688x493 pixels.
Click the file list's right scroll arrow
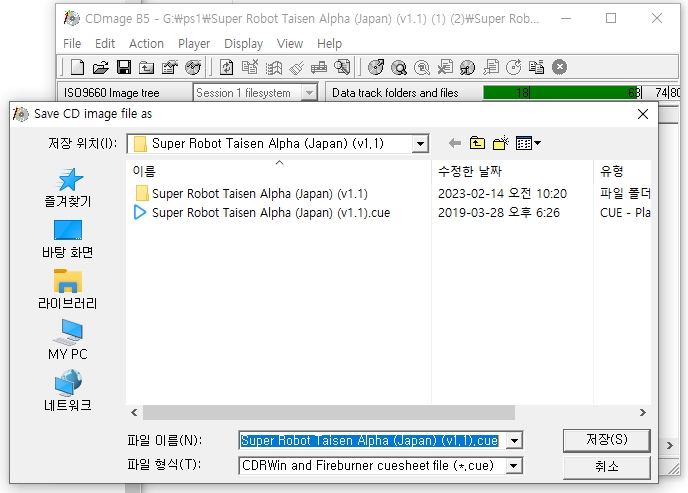point(642,413)
